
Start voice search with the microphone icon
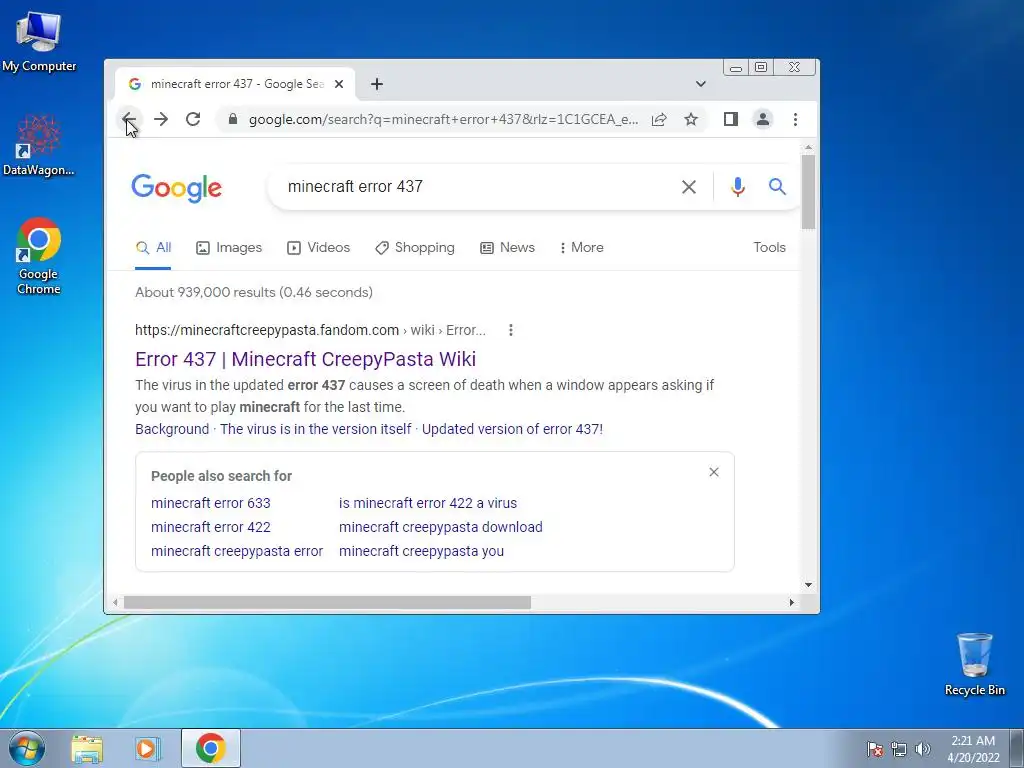[737, 187]
